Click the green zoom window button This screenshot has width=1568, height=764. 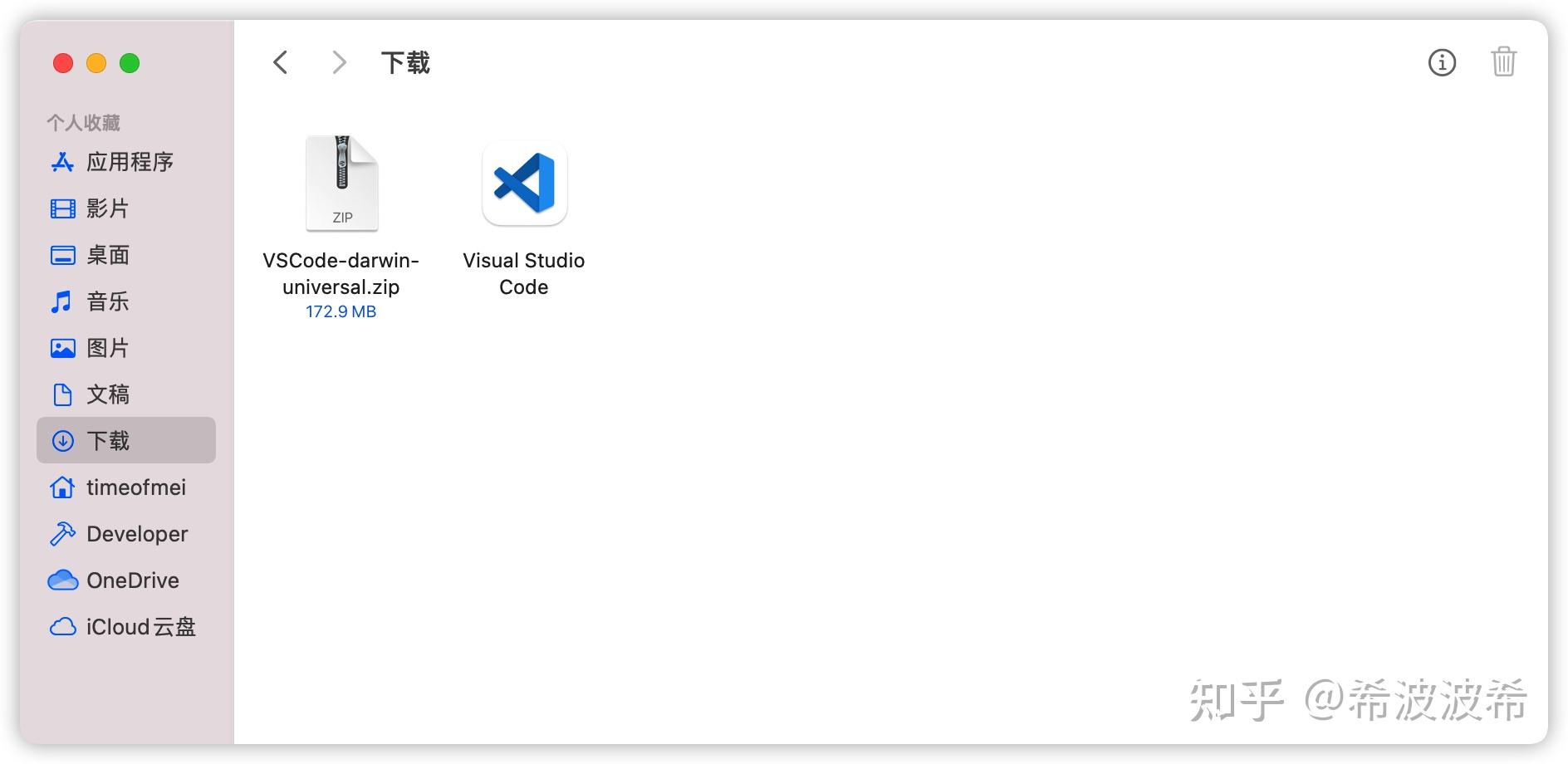129,62
